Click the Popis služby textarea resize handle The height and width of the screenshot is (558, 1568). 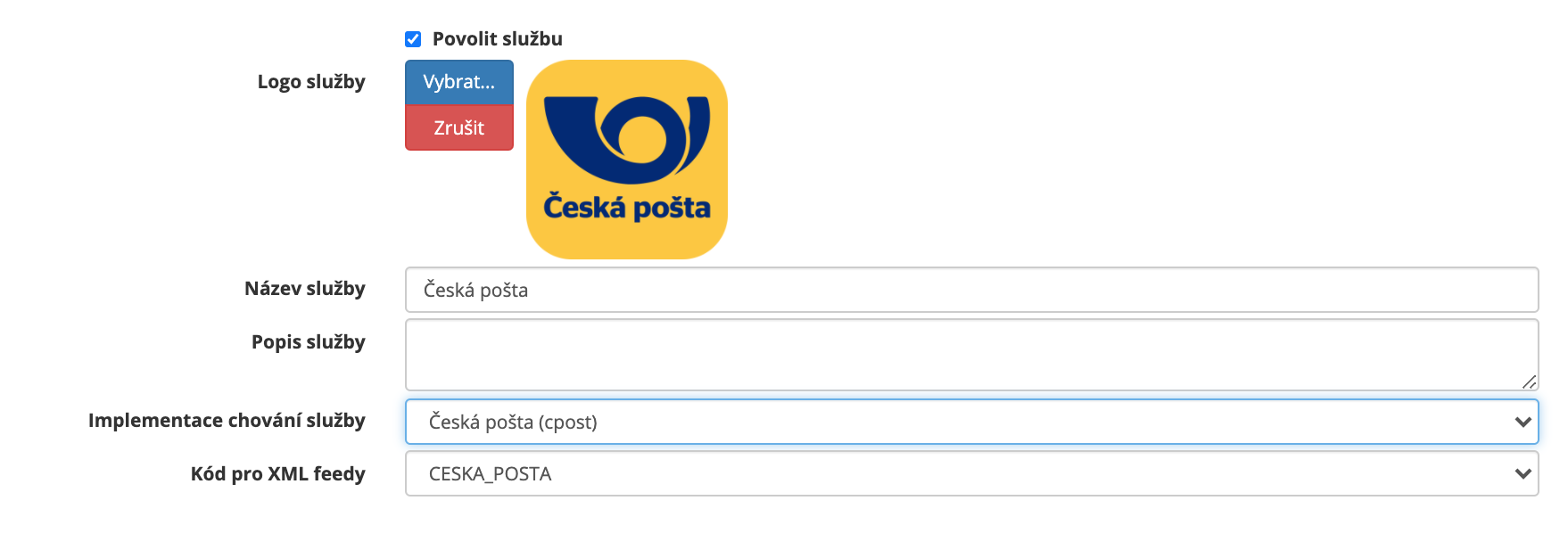pos(1529,382)
